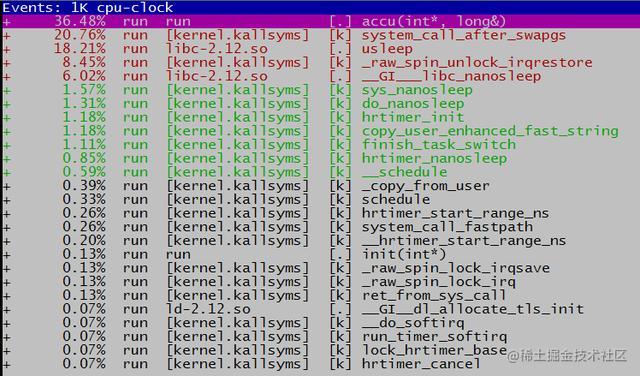This screenshot has height=376, width=640.
Task: Click the hrtimer_nanosleep symbol
Action: point(434,158)
